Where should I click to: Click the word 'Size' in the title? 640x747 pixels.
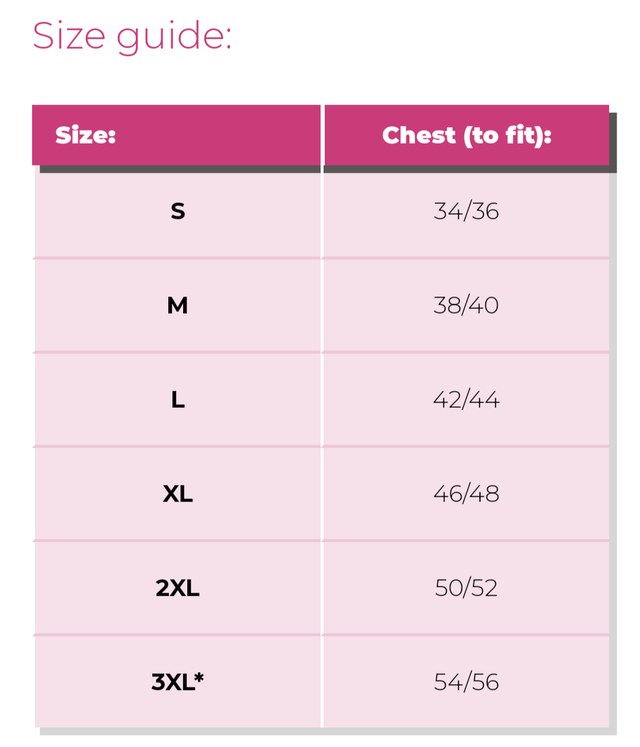tap(69, 36)
